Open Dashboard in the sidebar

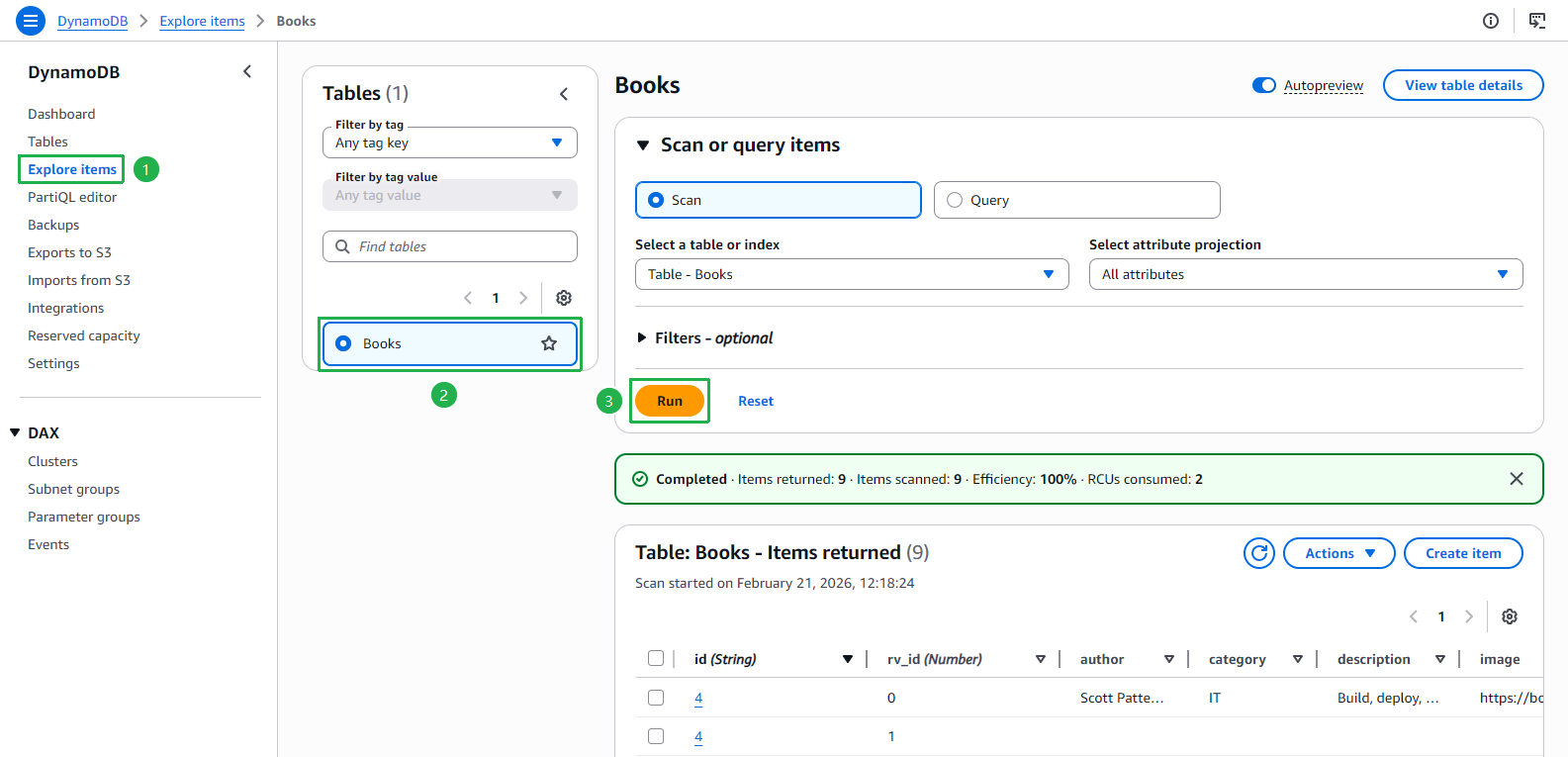coord(61,114)
